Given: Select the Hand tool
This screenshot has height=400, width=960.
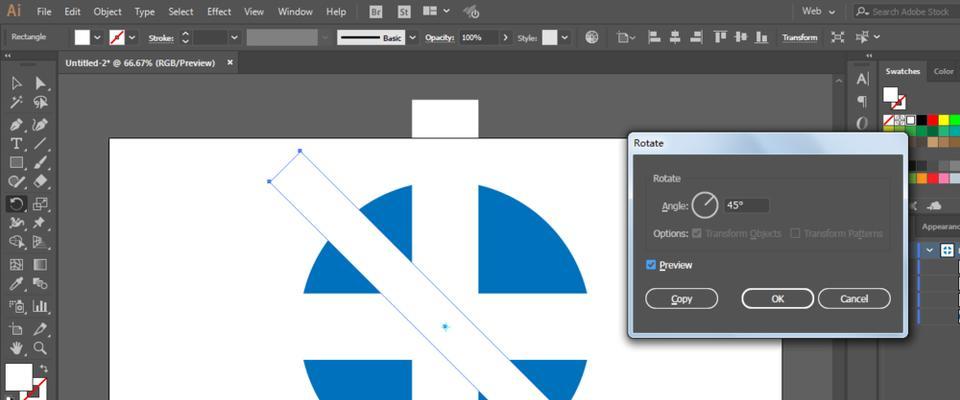Looking at the screenshot, I should tap(17, 348).
